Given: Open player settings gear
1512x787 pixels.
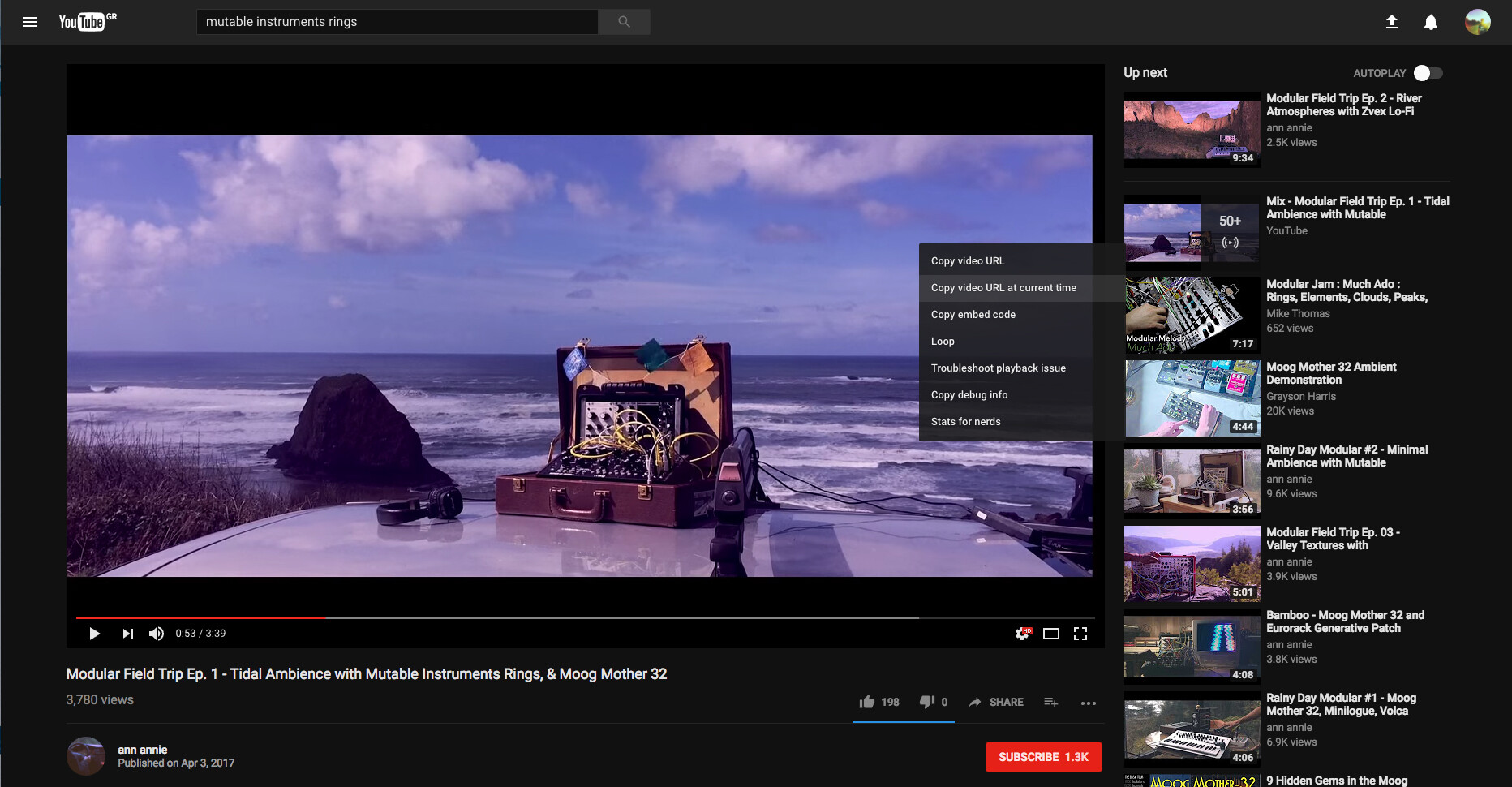Looking at the screenshot, I should point(1023,634).
